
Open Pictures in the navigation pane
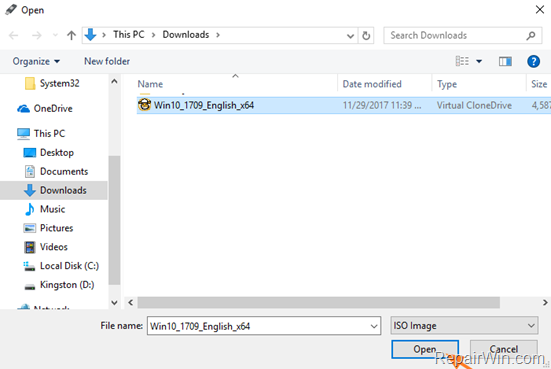(x=48, y=228)
